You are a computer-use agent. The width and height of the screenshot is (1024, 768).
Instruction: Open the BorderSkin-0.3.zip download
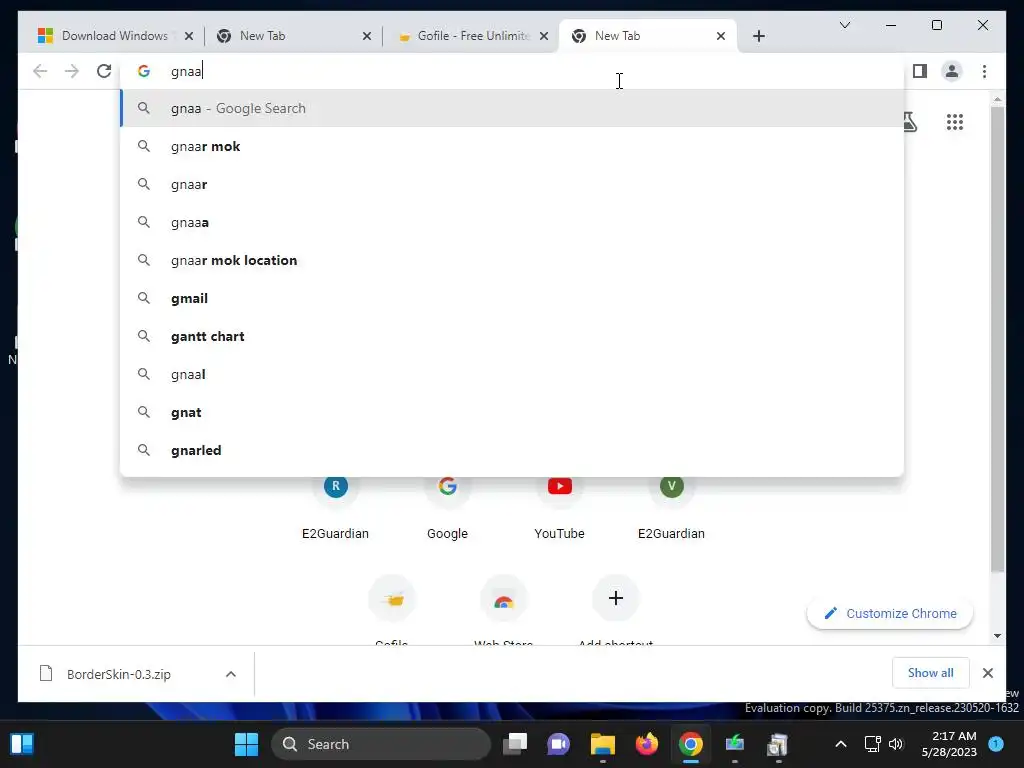tap(118, 674)
